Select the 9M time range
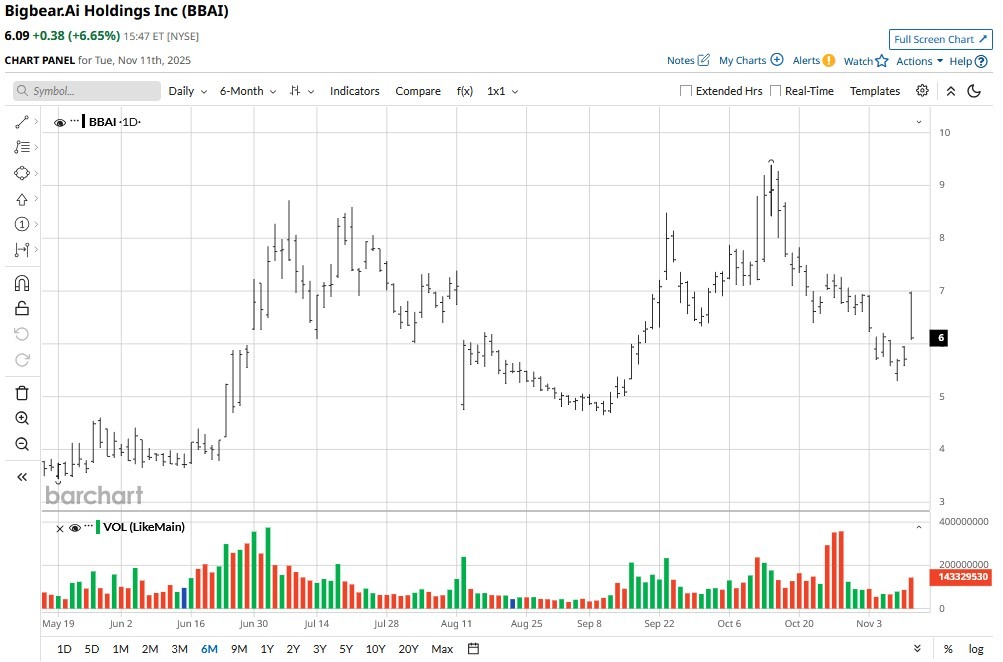The image size is (1003, 662). tap(239, 649)
